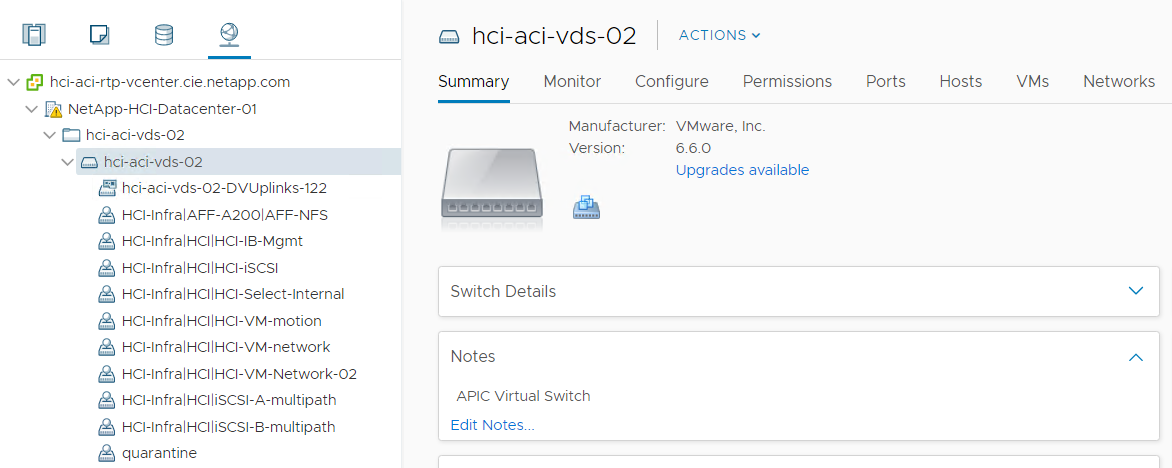
Task: Collapse the Notes panel
Action: [x=1135, y=357]
